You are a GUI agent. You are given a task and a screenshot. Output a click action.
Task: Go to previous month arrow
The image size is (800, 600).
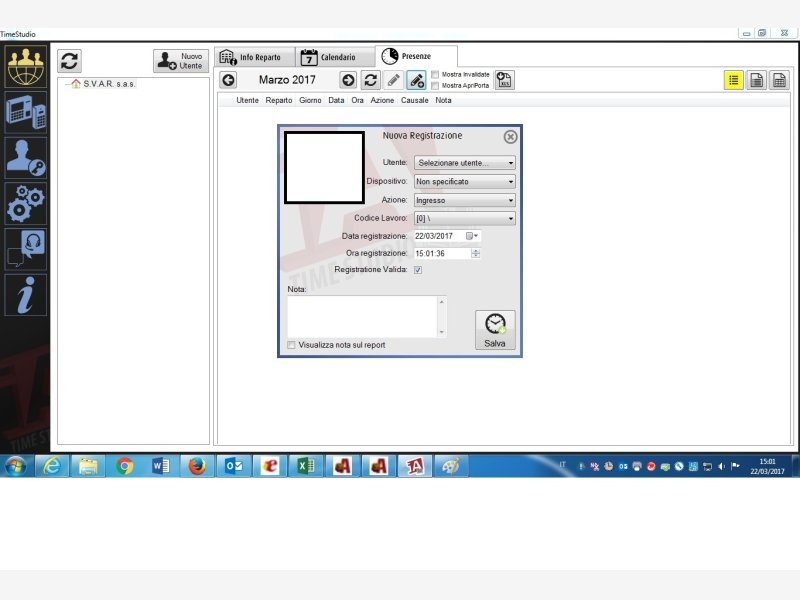coord(229,80)
